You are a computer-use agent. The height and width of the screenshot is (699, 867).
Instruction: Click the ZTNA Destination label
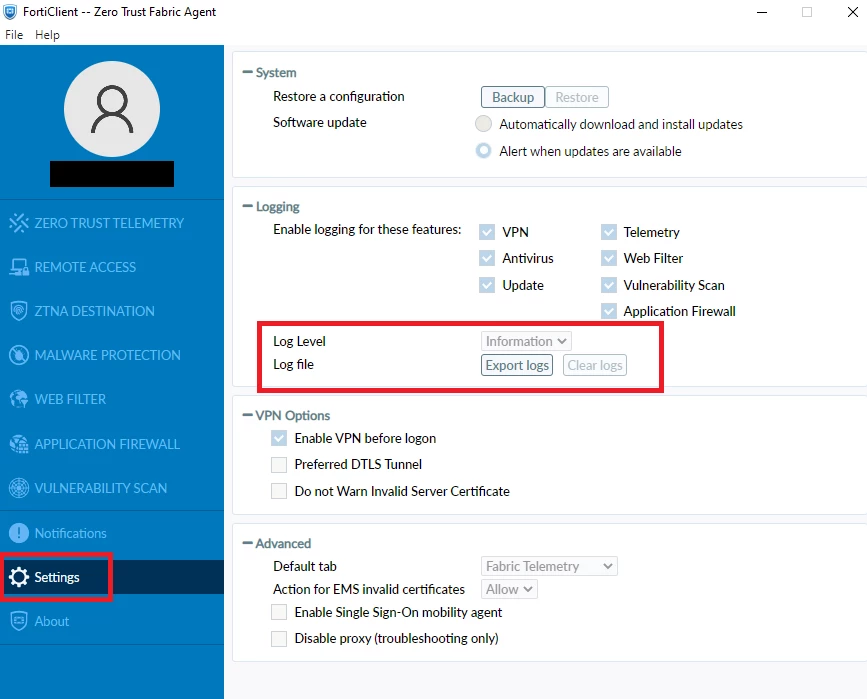click(95, 311)
